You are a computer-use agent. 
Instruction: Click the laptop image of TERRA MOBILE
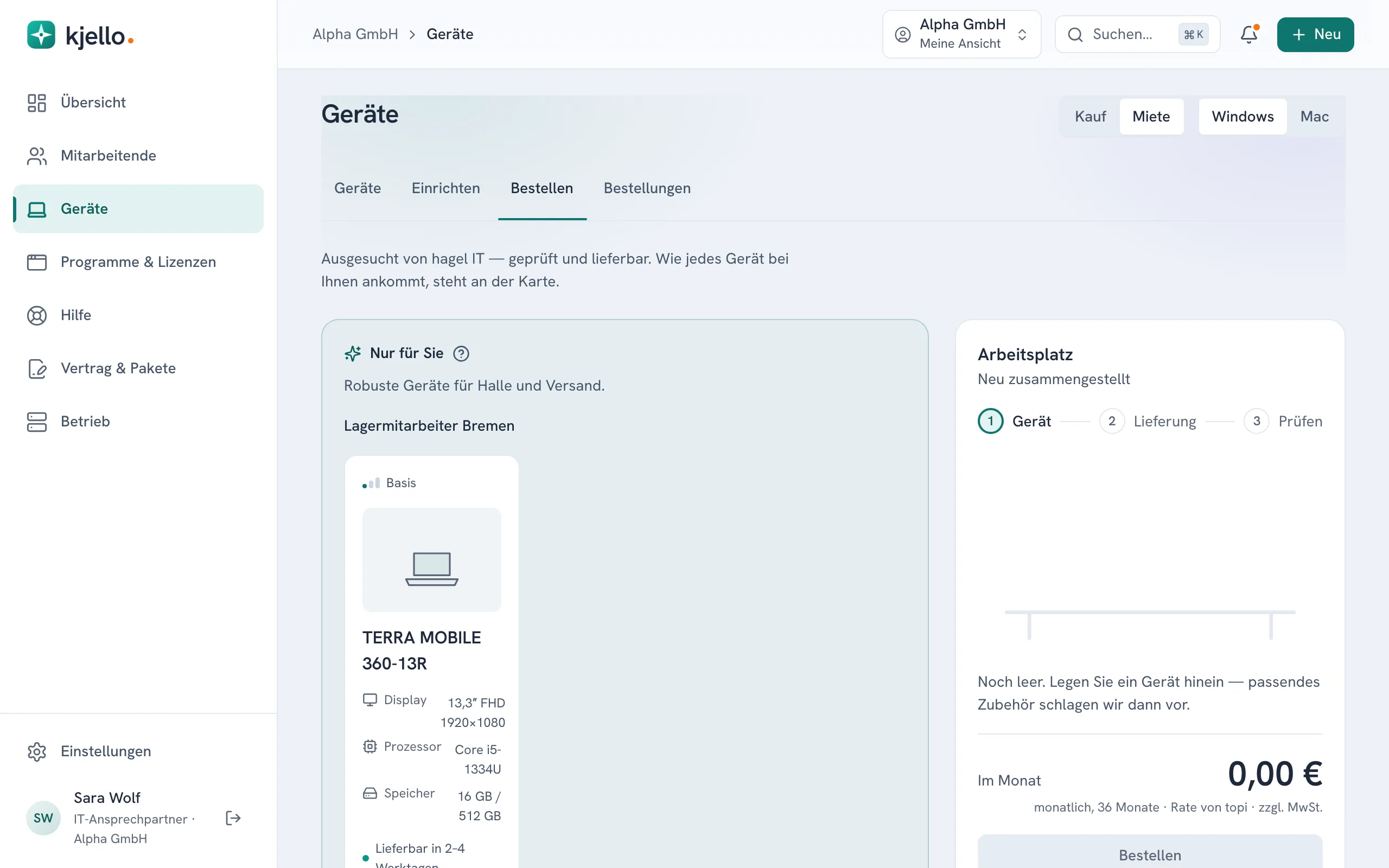pos(432,560)
